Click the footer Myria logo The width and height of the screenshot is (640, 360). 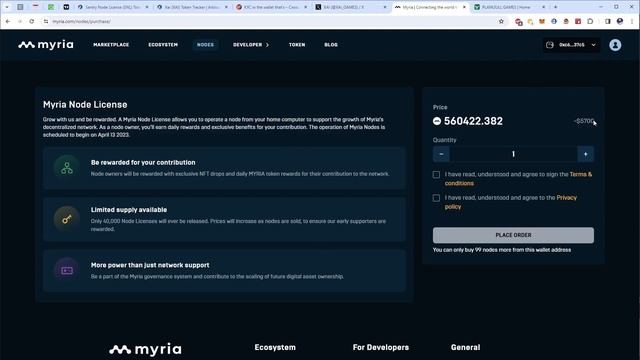145,349
